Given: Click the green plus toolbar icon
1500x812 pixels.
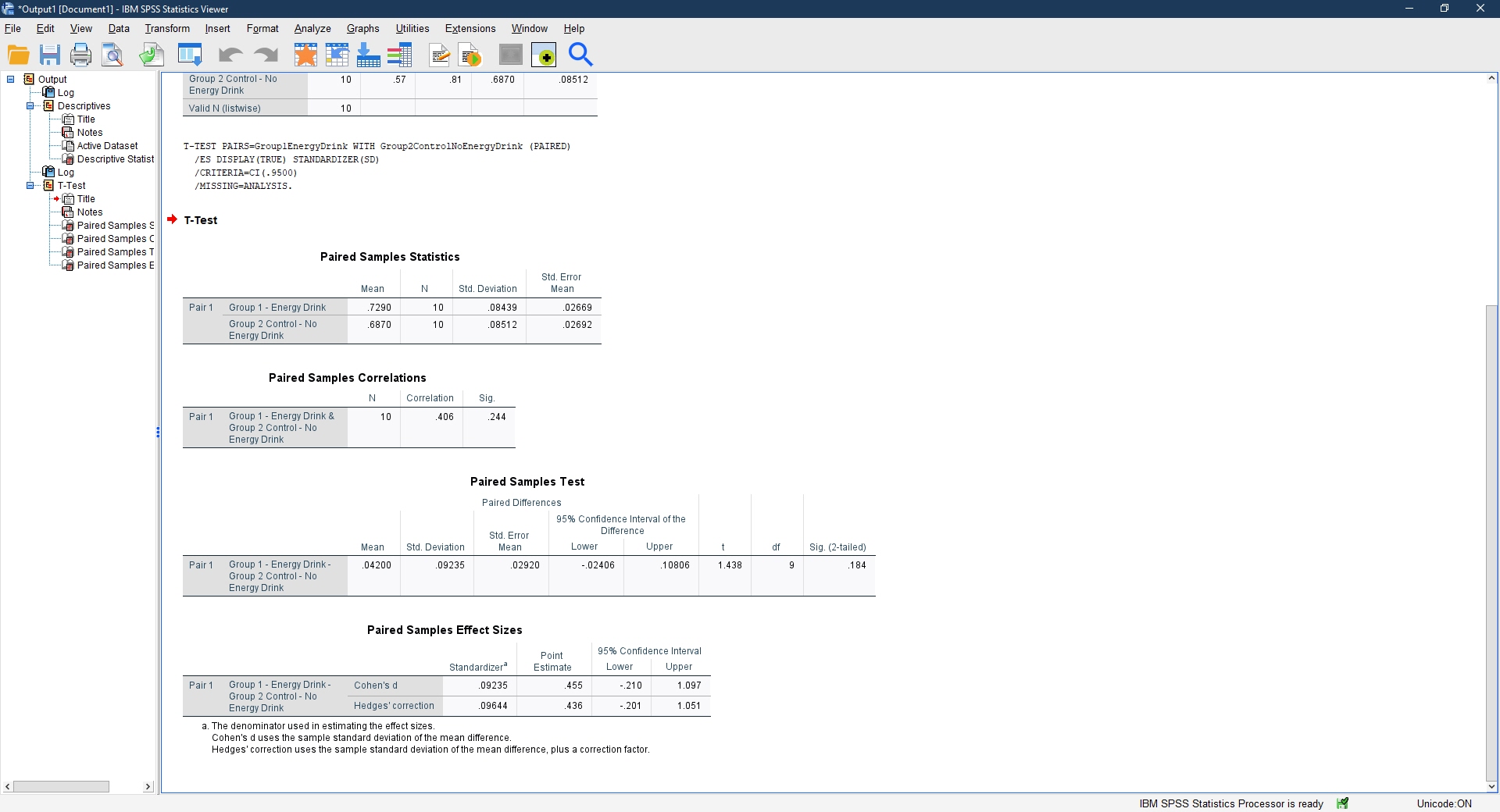Looking at the screenshot, I should click(544, 55).
